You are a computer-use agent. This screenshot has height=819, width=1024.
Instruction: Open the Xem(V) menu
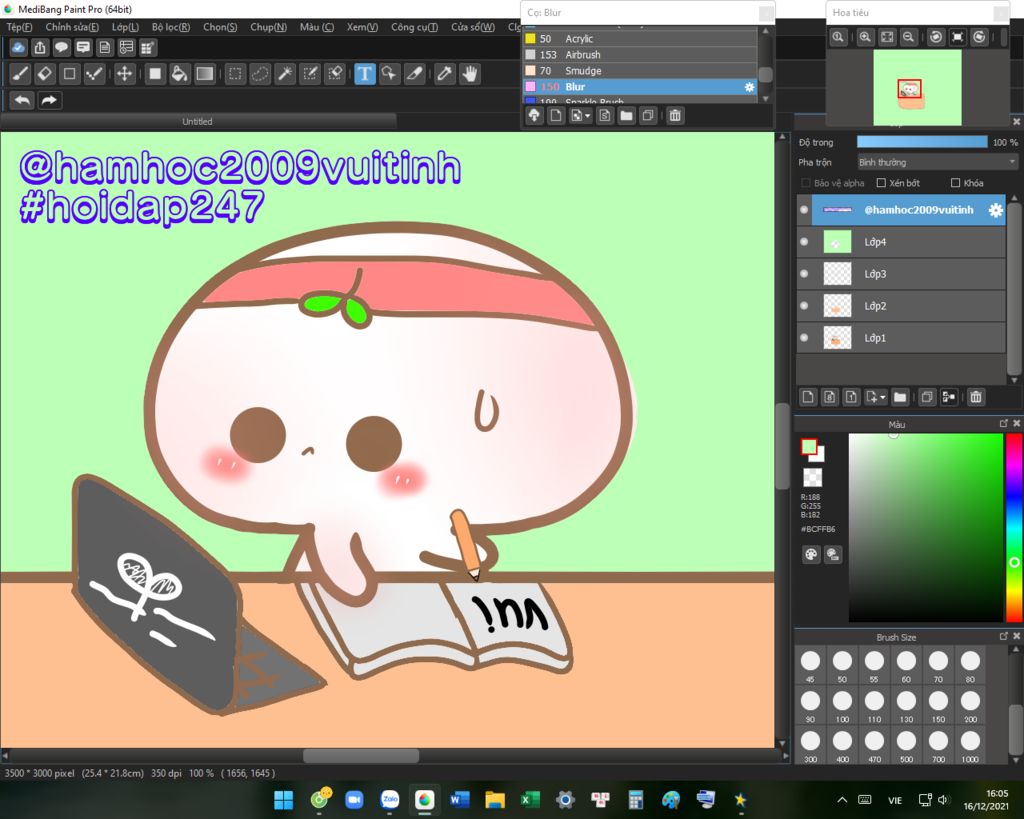tap(362, 27)
